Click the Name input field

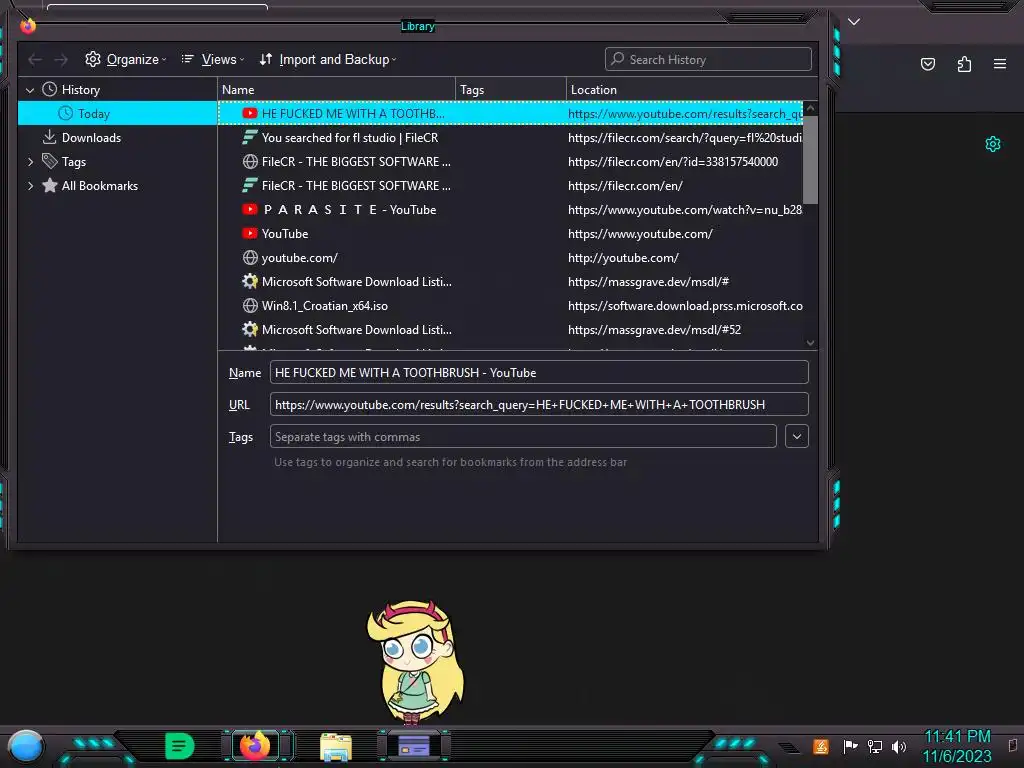point(539,372)
